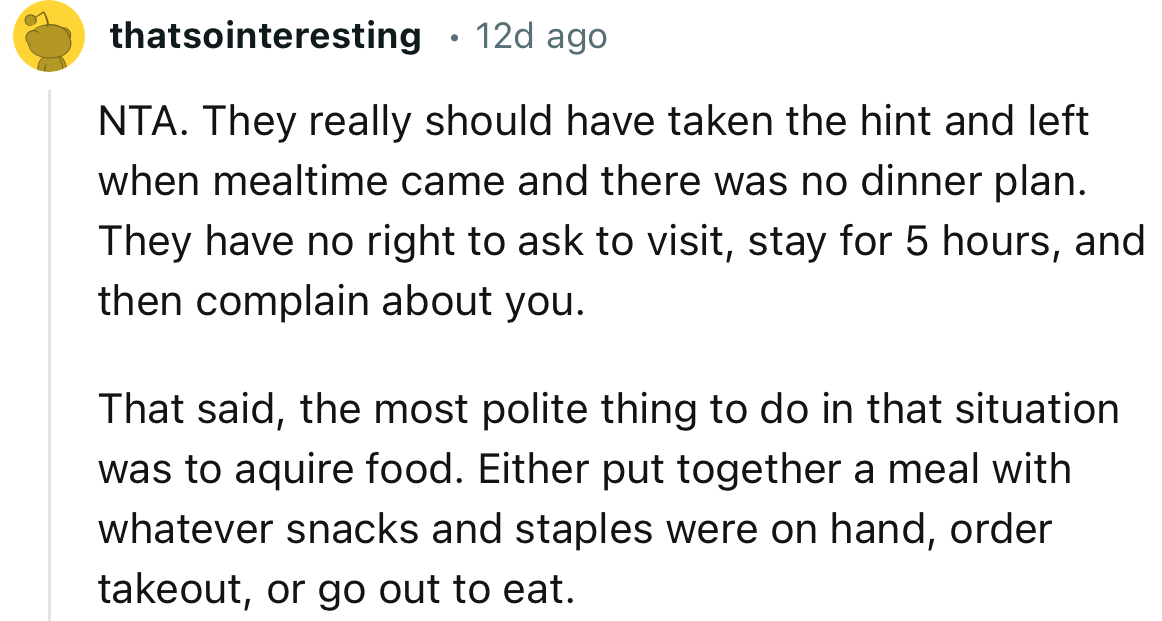Click the dot separator before the timestamp
Image resolution: width=1162 pixels, height=621 pixels.
454,39
